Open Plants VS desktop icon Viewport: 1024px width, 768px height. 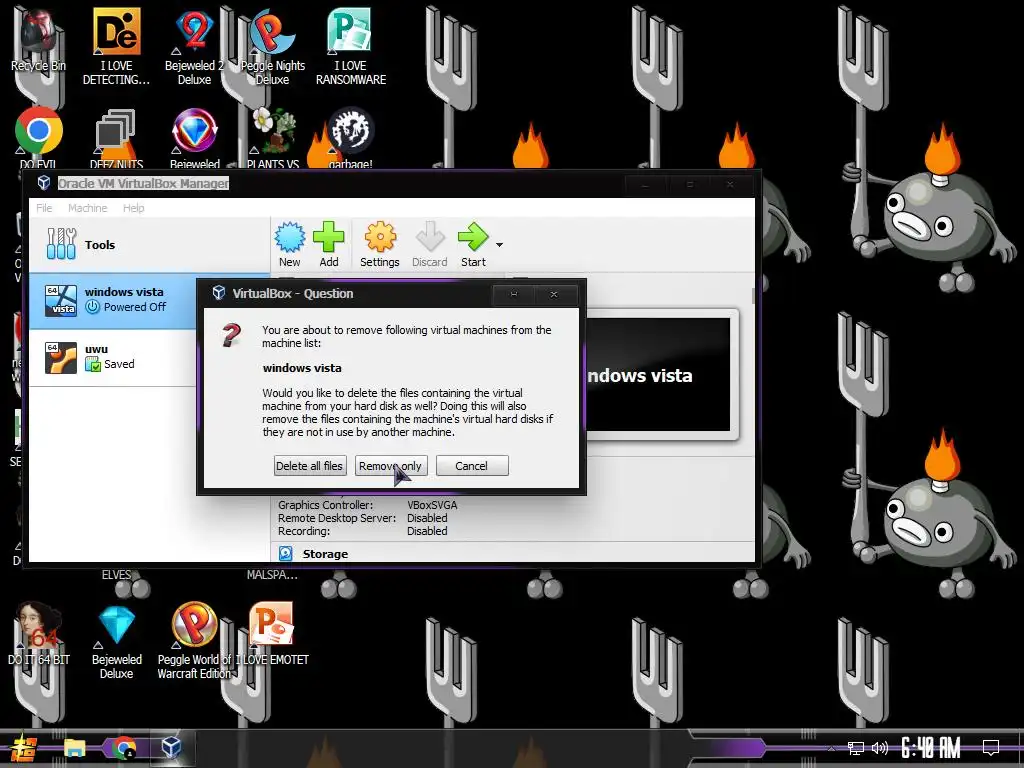pos(272,136)
